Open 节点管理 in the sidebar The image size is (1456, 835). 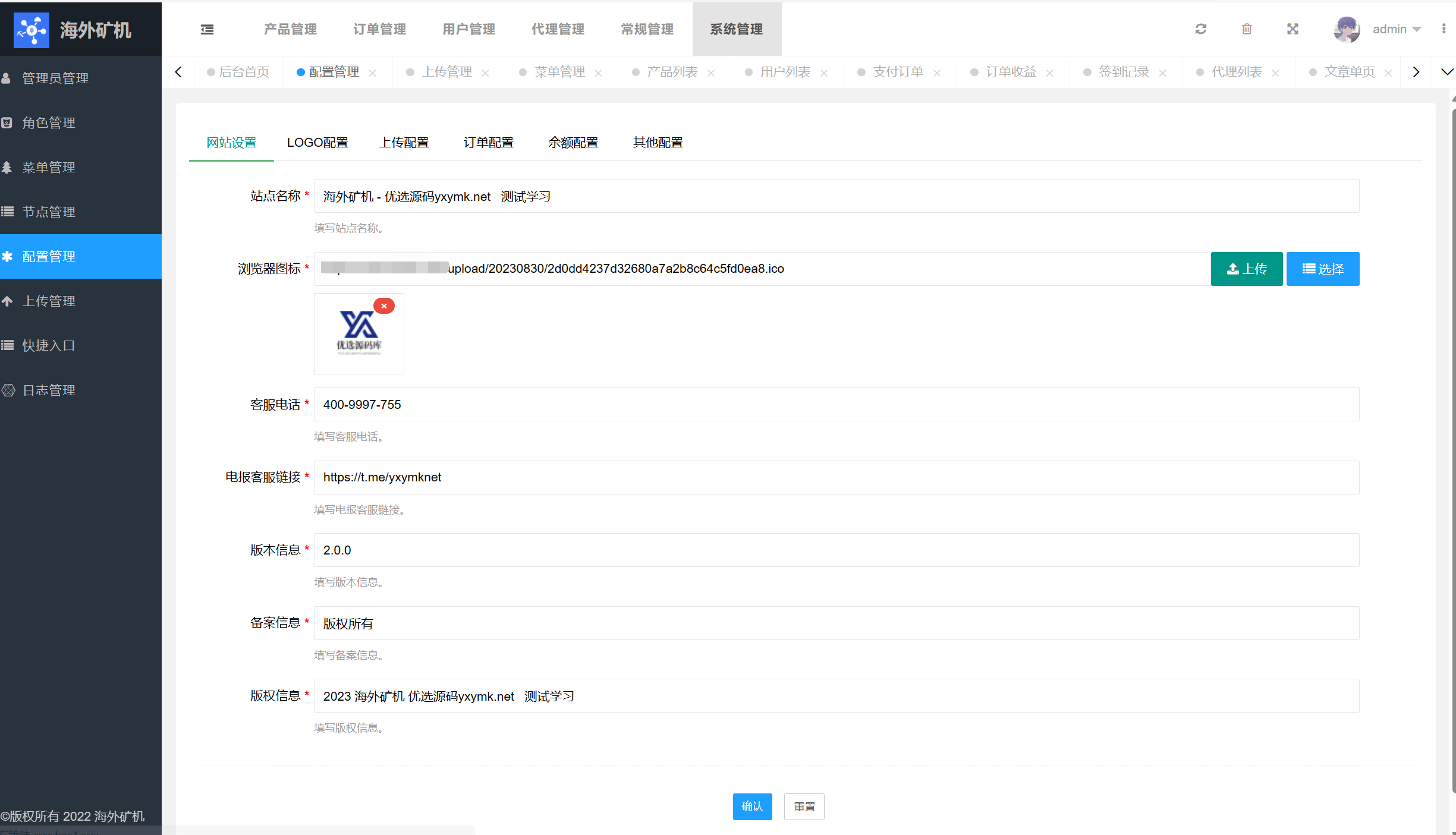click(x=81, y=212)
